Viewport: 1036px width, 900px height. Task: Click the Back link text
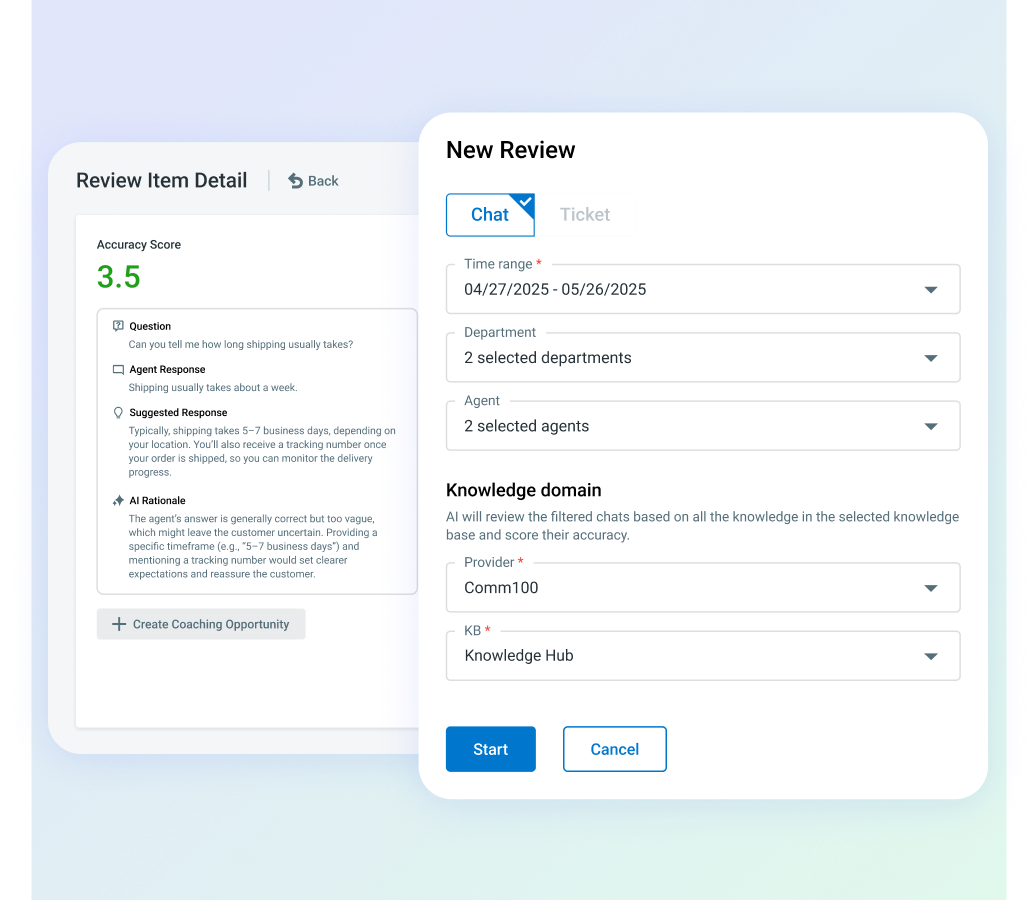pyautogui.click(x=323, y=181)
